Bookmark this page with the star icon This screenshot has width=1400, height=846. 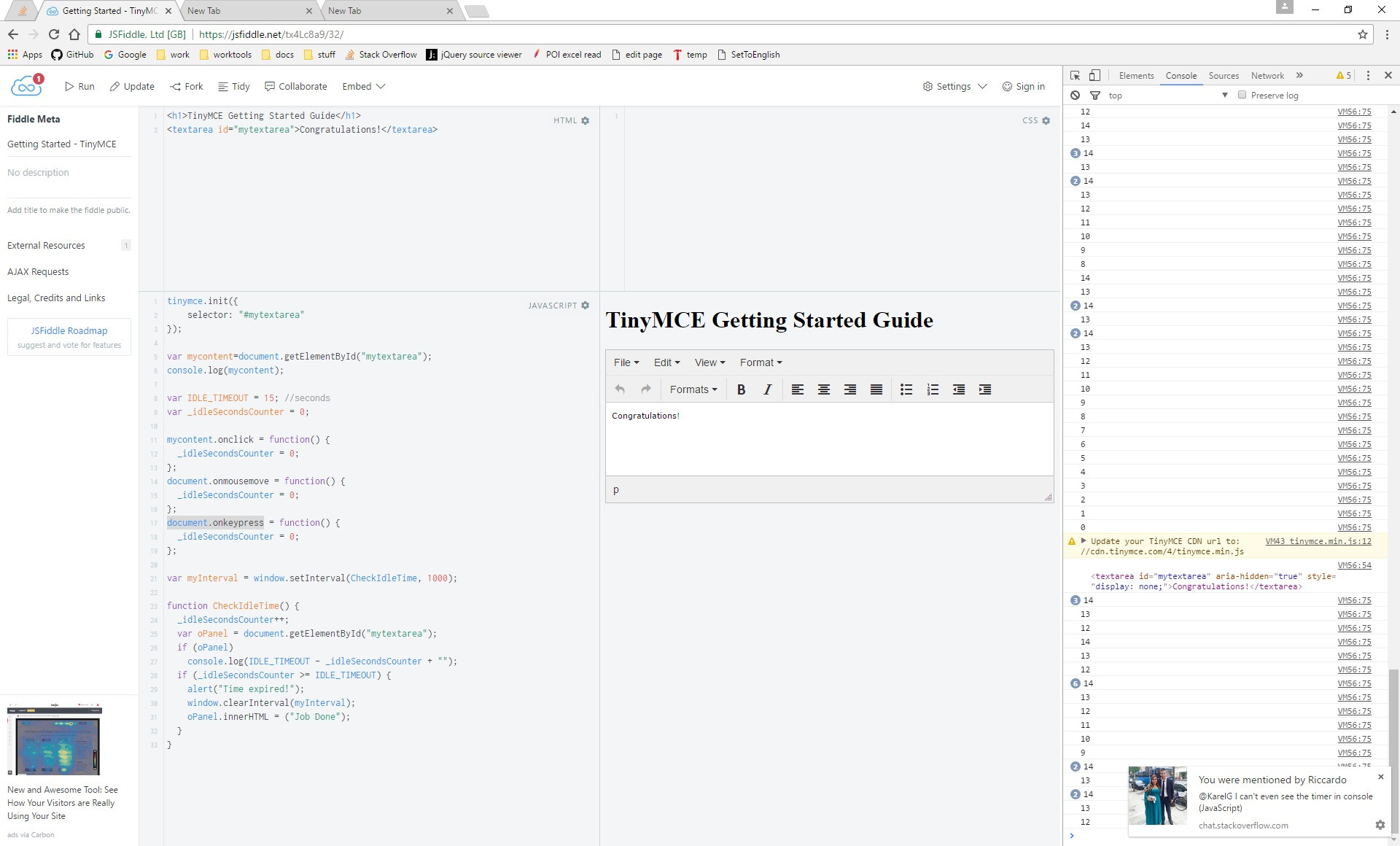click(1362, 34)
